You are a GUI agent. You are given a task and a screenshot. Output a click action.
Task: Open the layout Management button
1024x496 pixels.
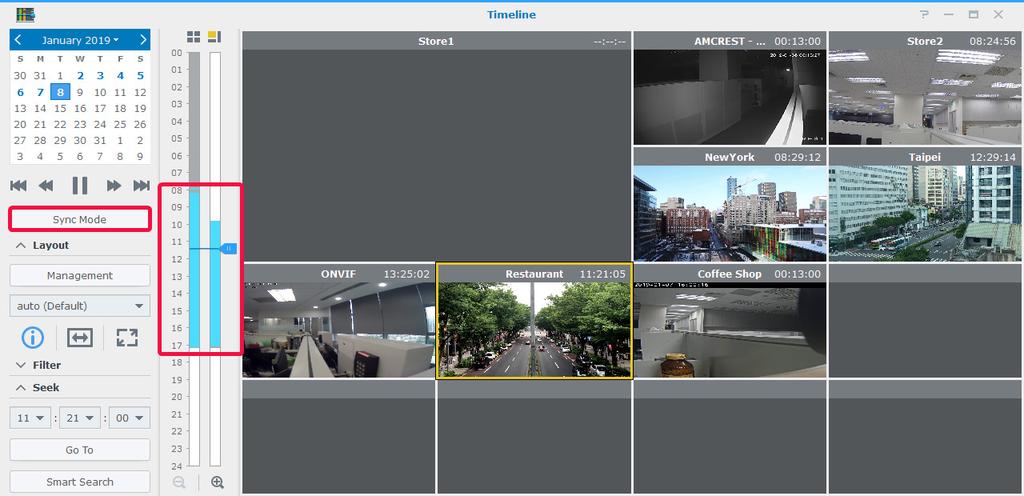coord(80,275)
